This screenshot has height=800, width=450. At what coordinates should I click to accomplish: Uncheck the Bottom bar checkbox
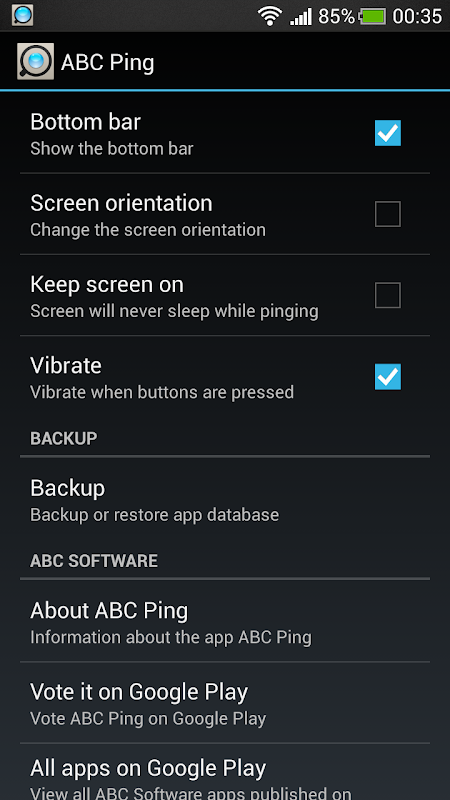pyautogui.click(x=388, y=133)
